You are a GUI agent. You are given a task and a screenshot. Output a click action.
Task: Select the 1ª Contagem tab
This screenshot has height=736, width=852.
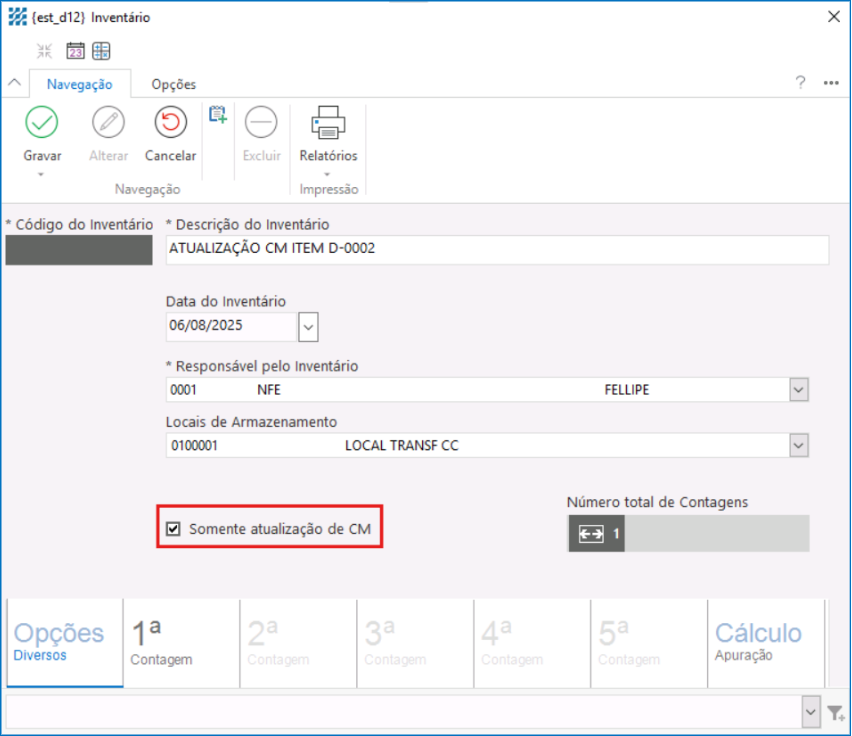tap(181, 643)
